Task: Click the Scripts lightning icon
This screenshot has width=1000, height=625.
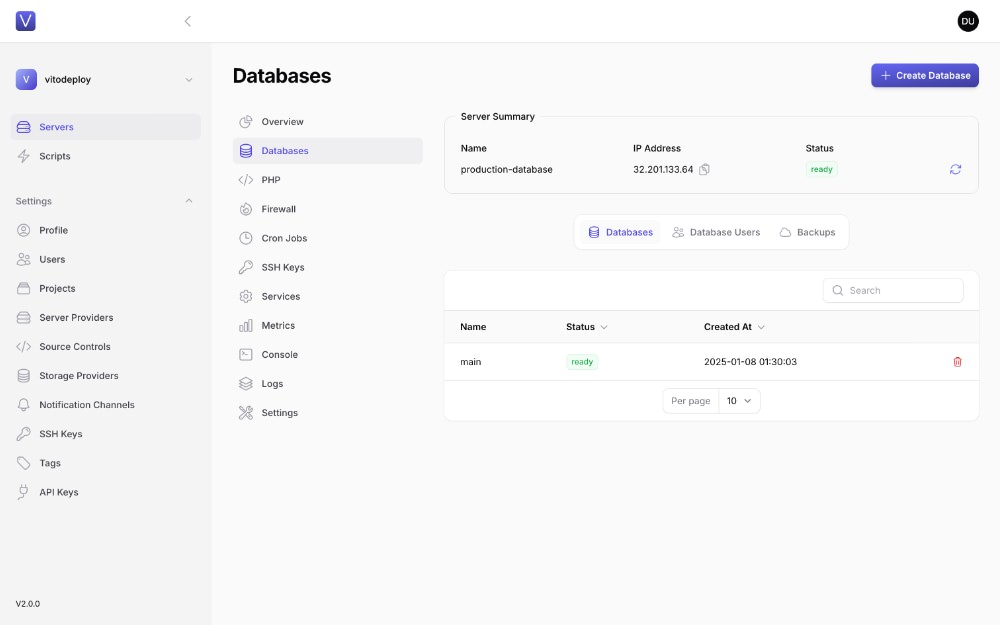Action: (x=24, y=156)
